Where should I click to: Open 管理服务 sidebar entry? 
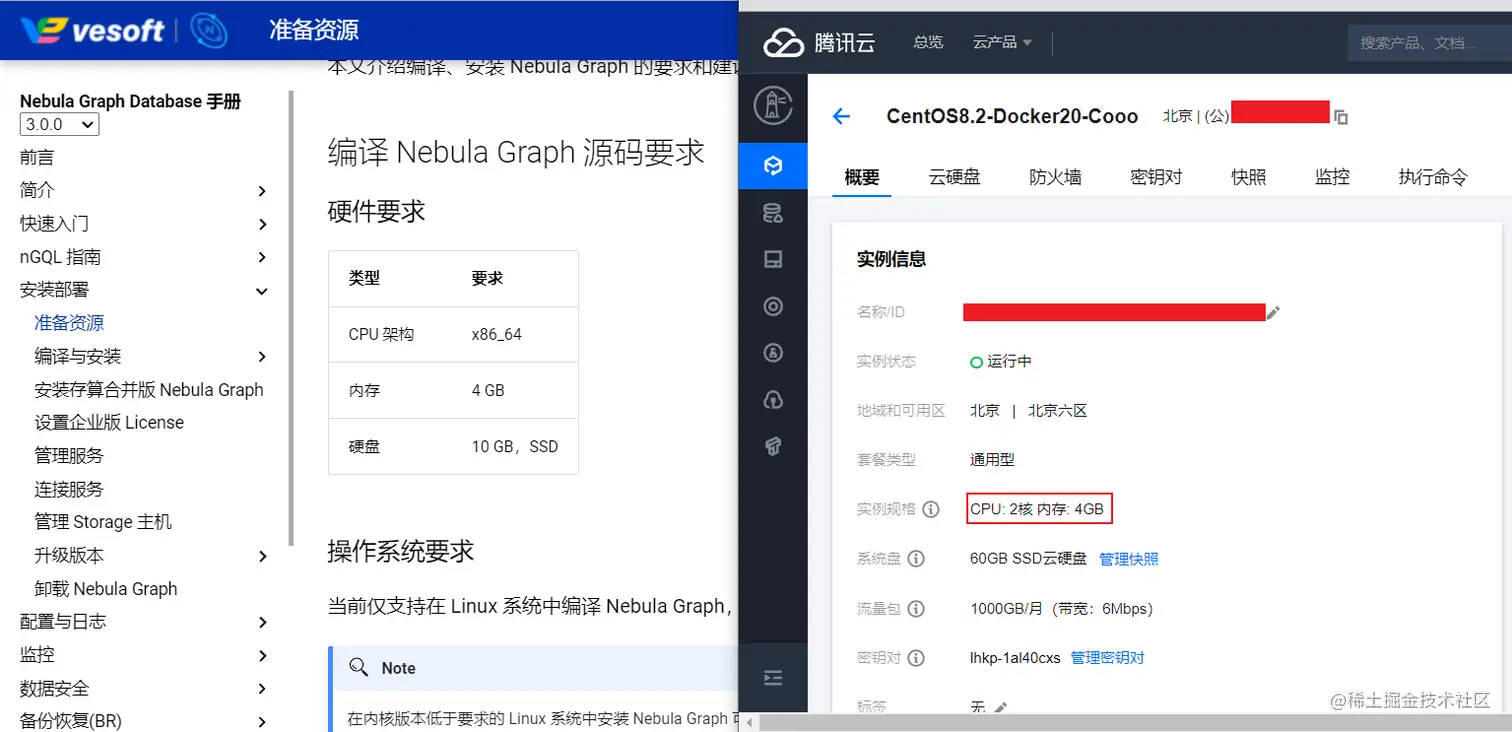tap(69, 456)
